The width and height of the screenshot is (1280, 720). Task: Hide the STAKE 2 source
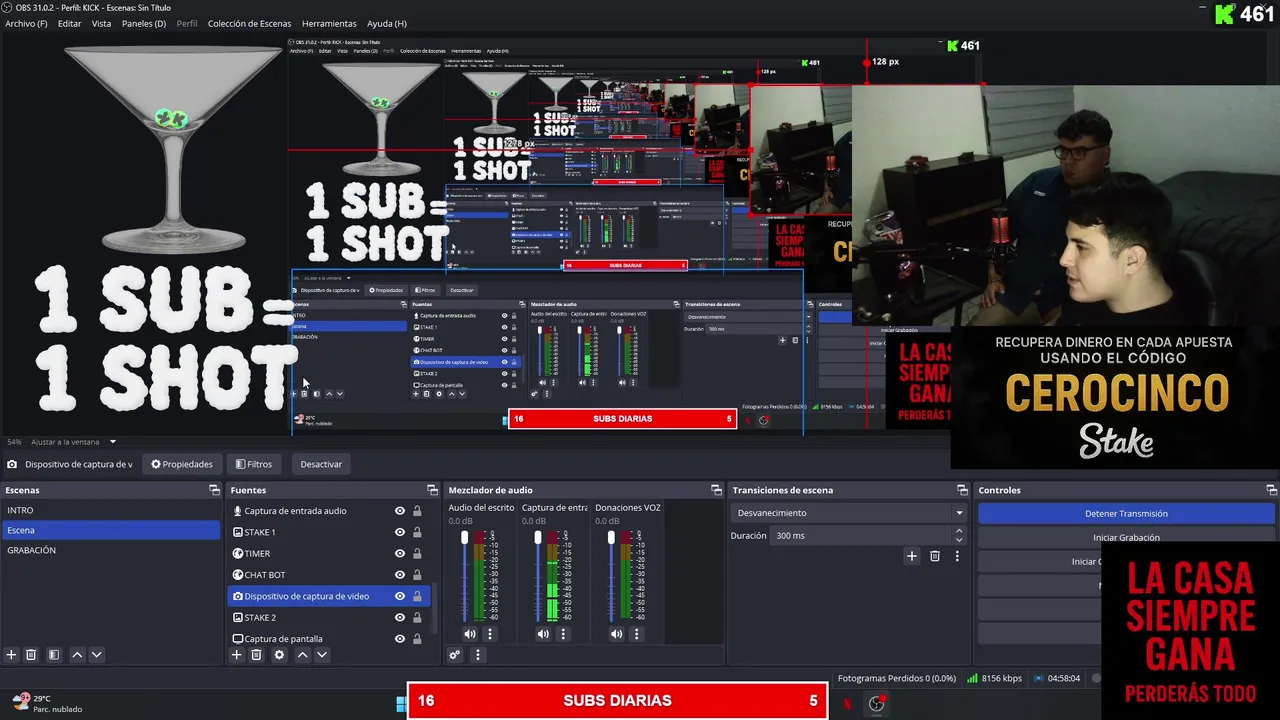tap(400, 617)
